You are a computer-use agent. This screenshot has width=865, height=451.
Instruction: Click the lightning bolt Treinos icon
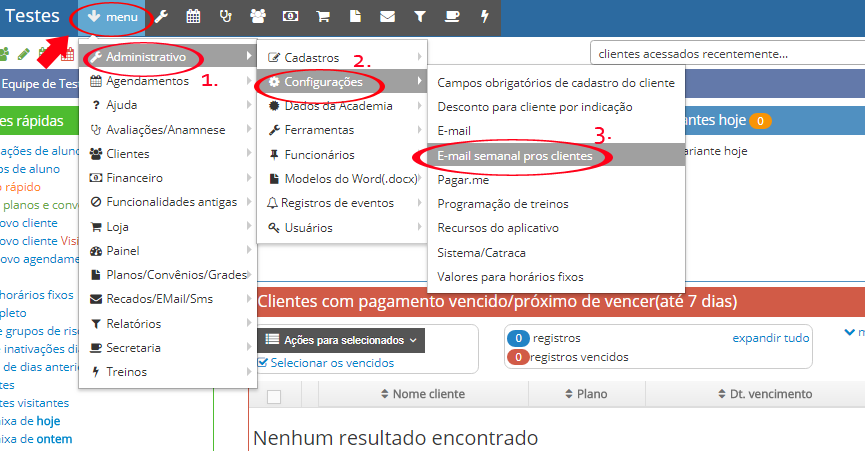(485, 17)
